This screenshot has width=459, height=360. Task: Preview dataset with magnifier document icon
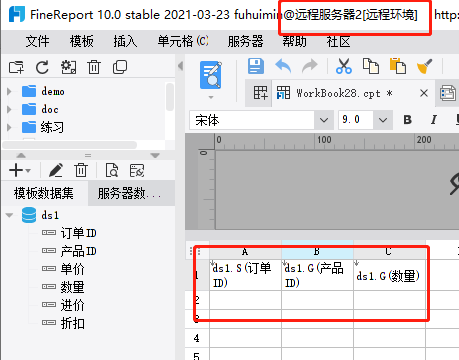(112, 170)
